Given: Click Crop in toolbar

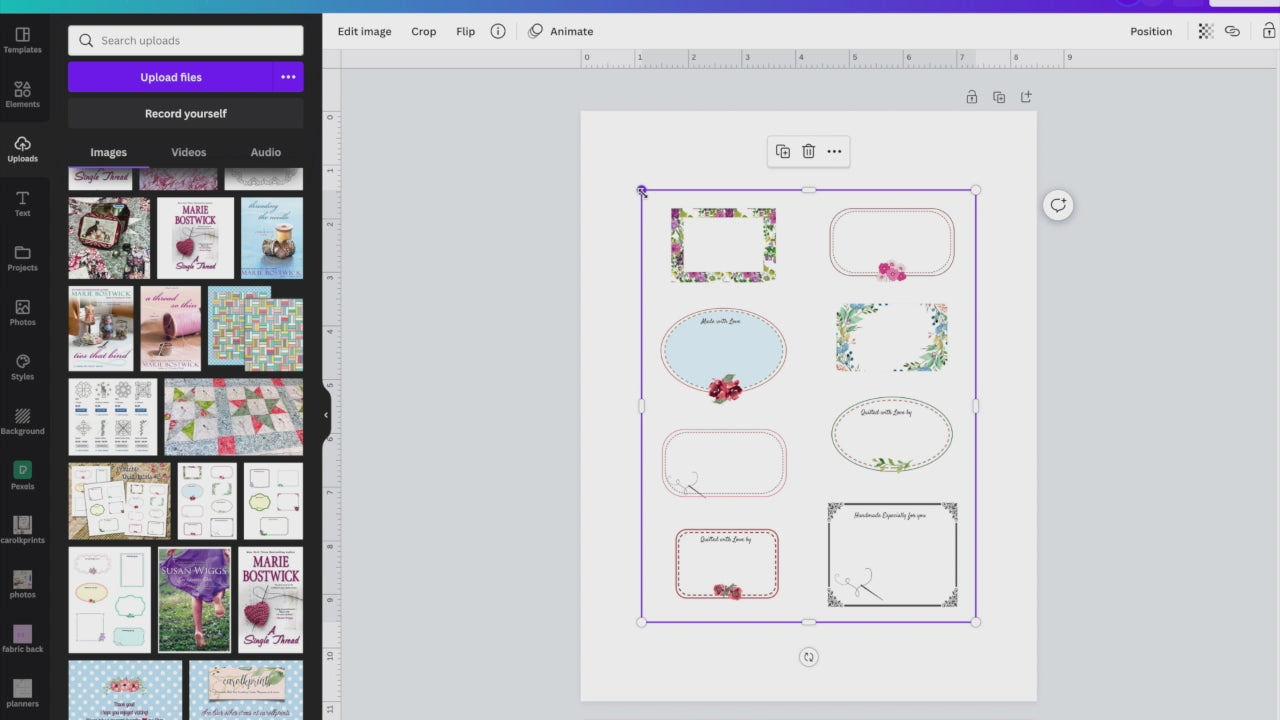Looking at the screenshot, I should [424, 31].
